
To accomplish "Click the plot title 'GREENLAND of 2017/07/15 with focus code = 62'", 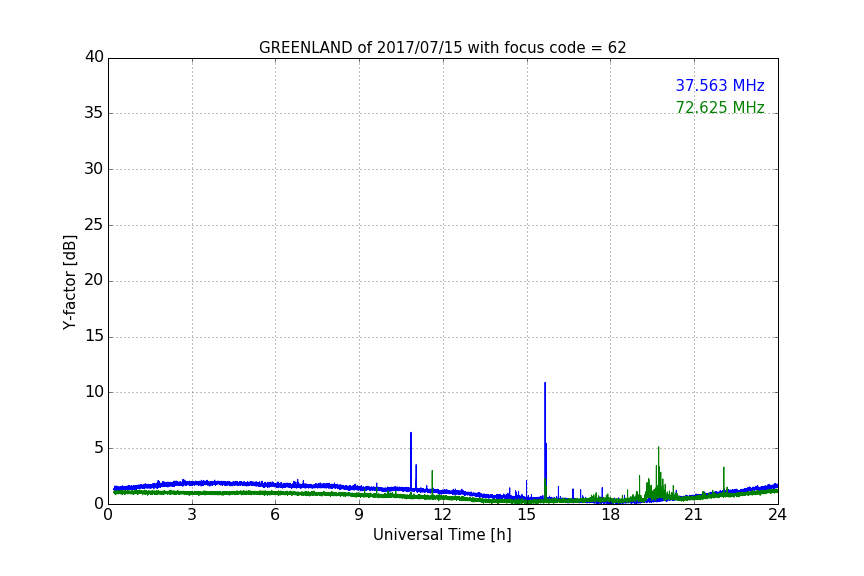I will pyautogui.click(x=442, y=48).
